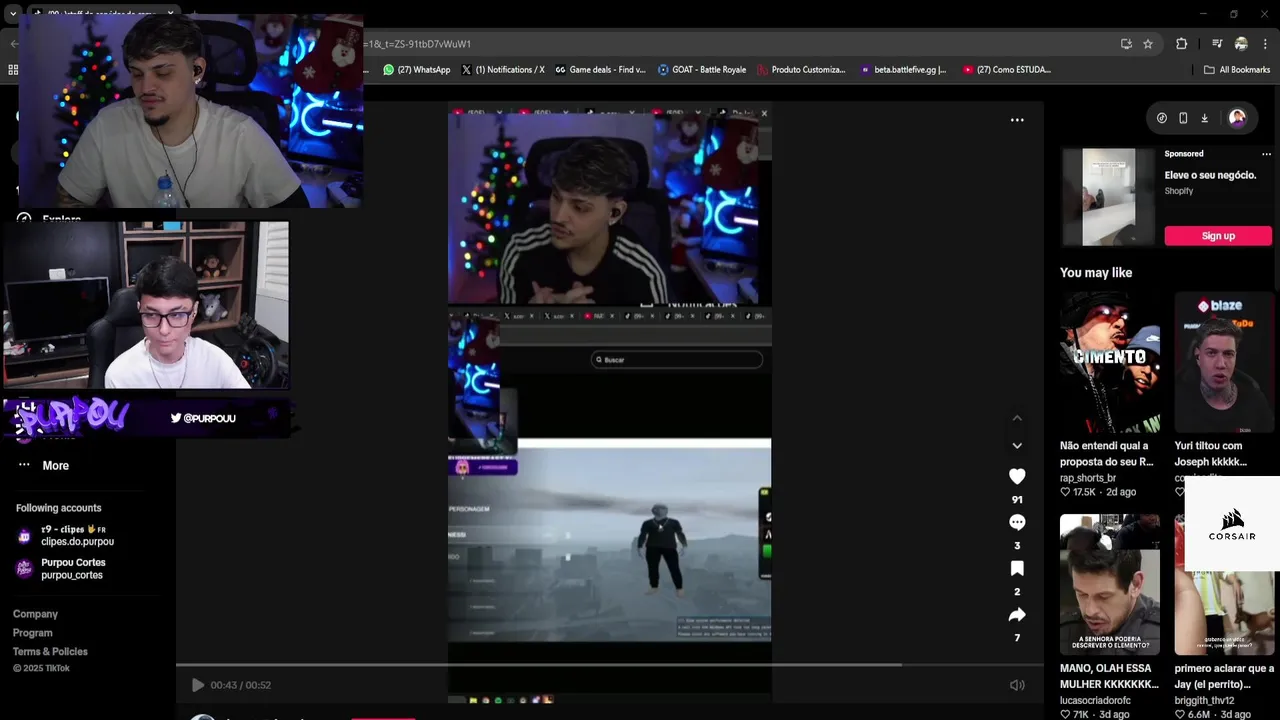Open the Program footer link
This screenshot has height=720, width=1280.
(x=33, y=633)
